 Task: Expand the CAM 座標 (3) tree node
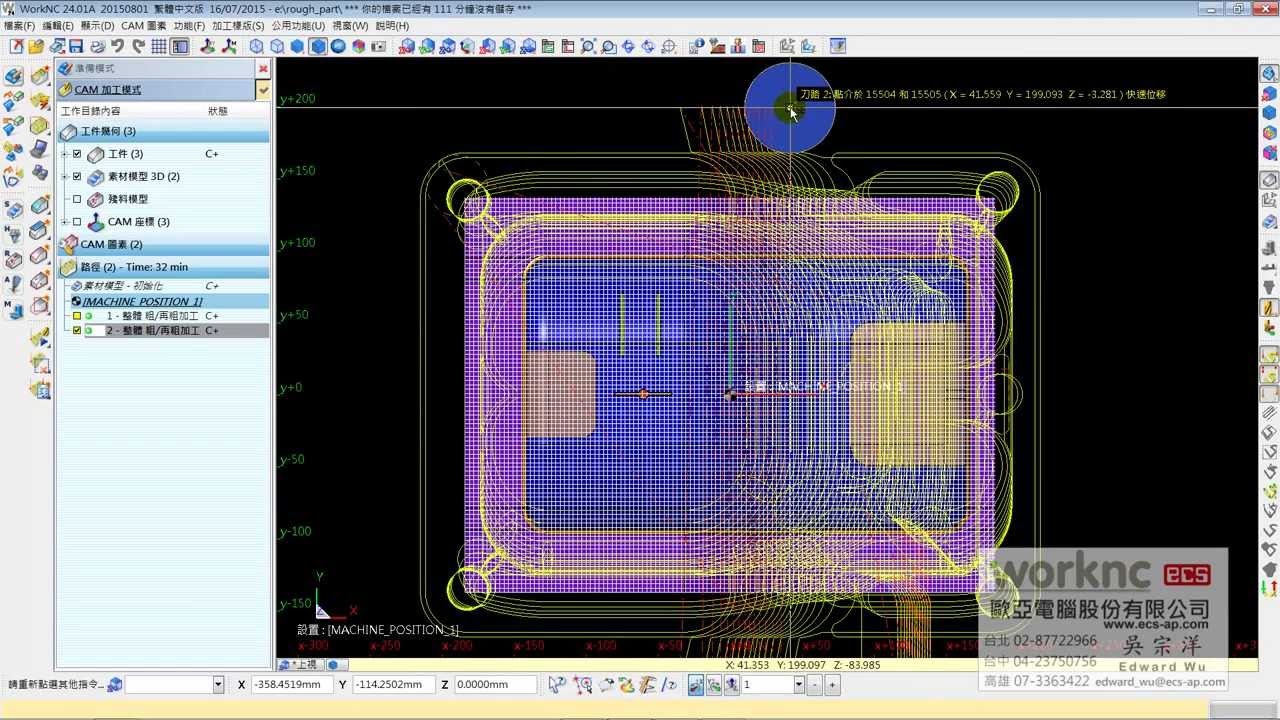coord(65,221)
